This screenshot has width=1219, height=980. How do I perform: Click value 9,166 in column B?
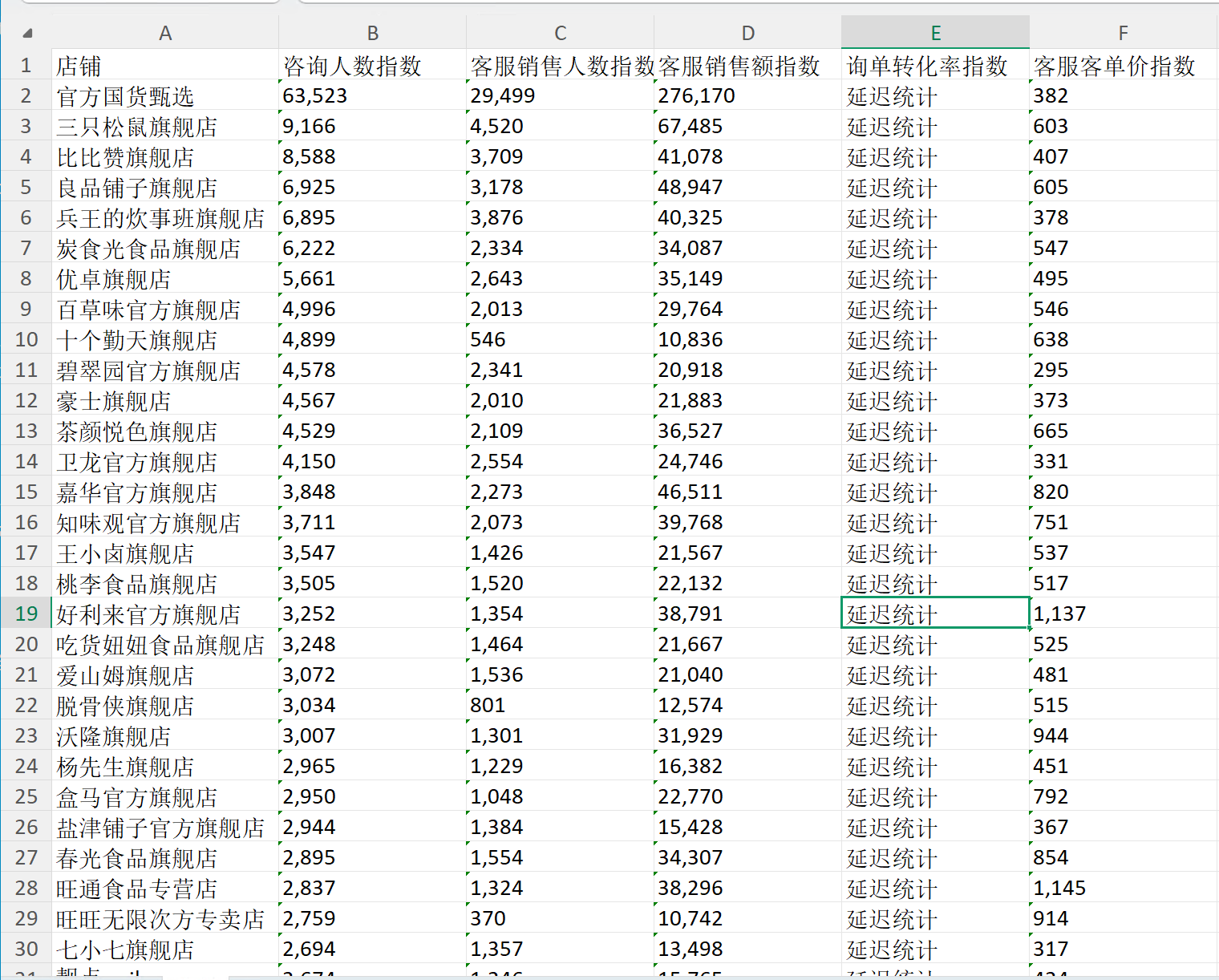click(x=309, y=127)
